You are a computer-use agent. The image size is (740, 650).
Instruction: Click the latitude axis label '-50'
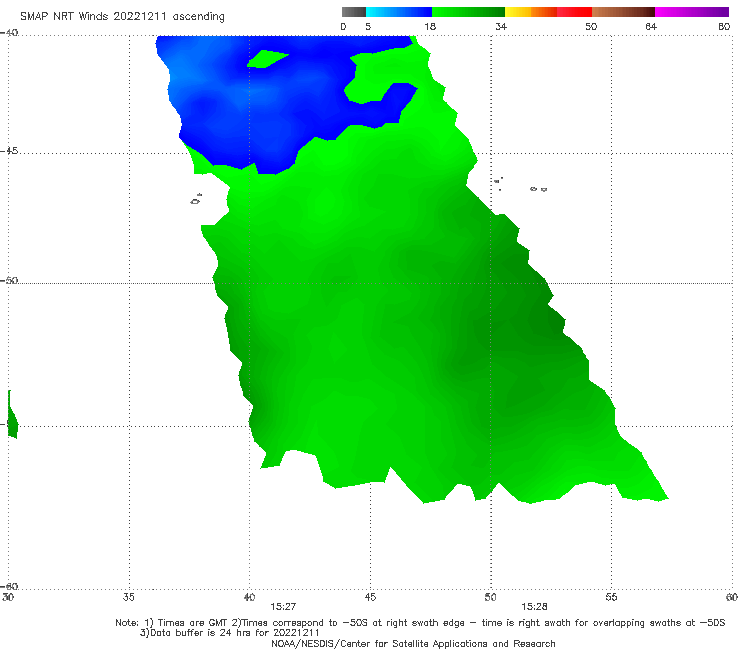[9, 281]
